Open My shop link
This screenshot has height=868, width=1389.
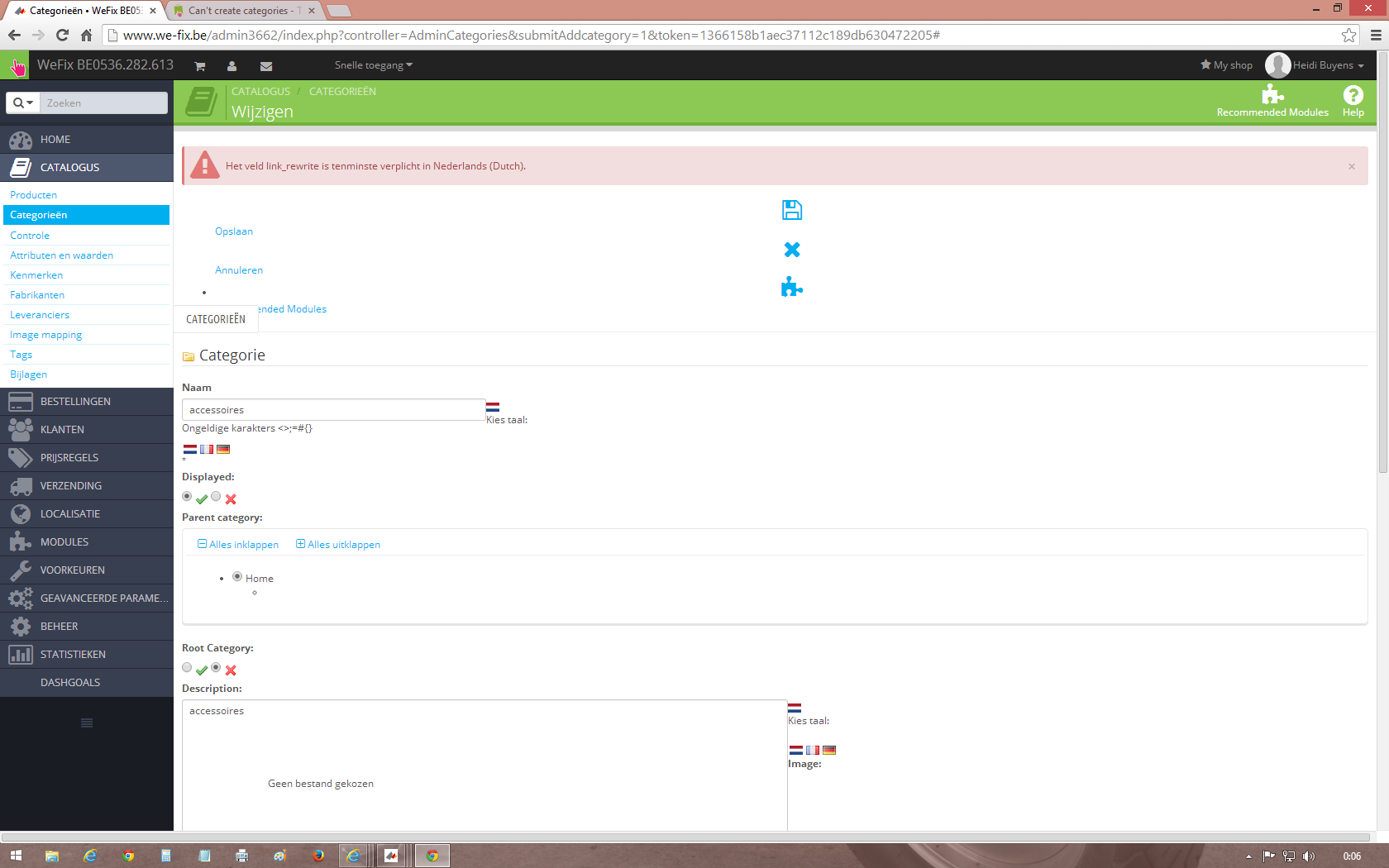click(x=1226, y=65)
